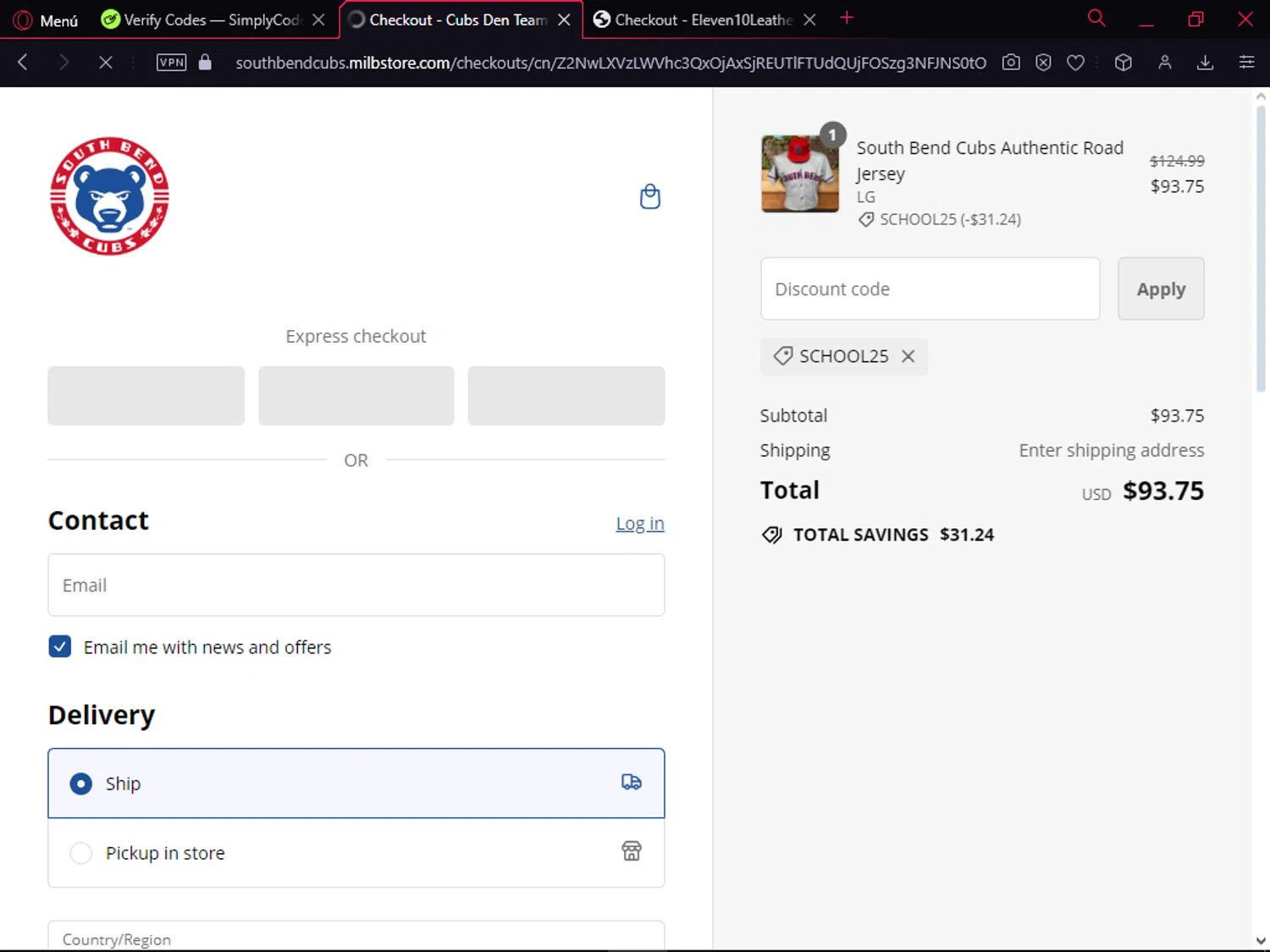Switch to Checkout - Eleven10Leather tab

click(x=694, y=19)
